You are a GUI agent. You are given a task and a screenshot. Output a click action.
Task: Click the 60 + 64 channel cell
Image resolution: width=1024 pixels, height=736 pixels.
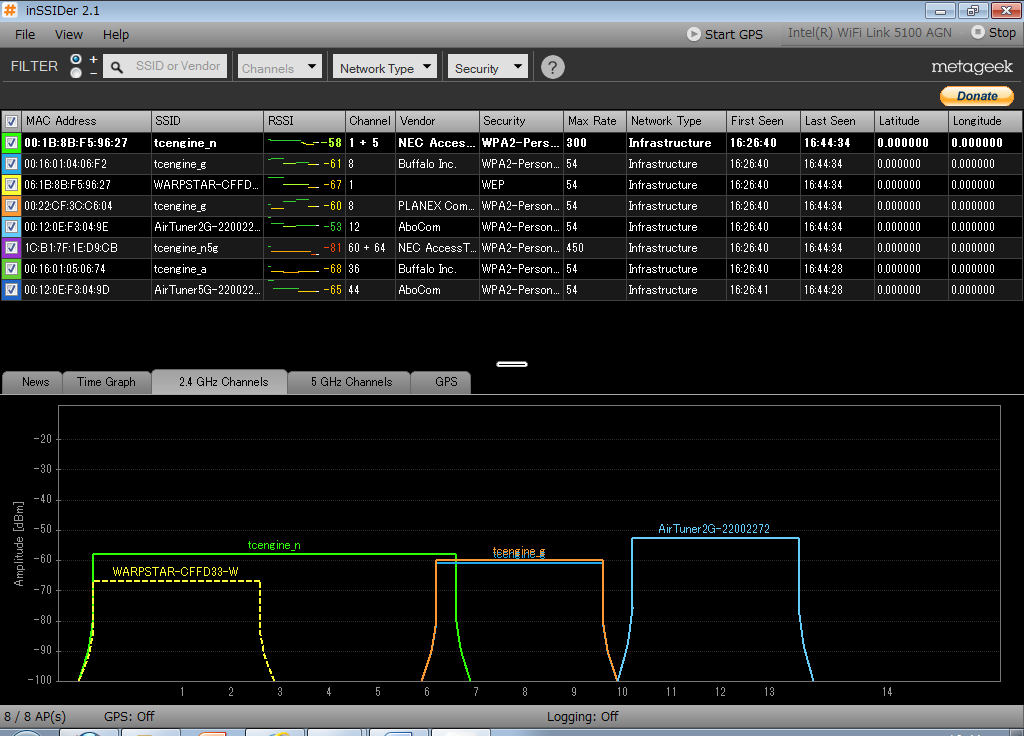[x=370, y=248]
